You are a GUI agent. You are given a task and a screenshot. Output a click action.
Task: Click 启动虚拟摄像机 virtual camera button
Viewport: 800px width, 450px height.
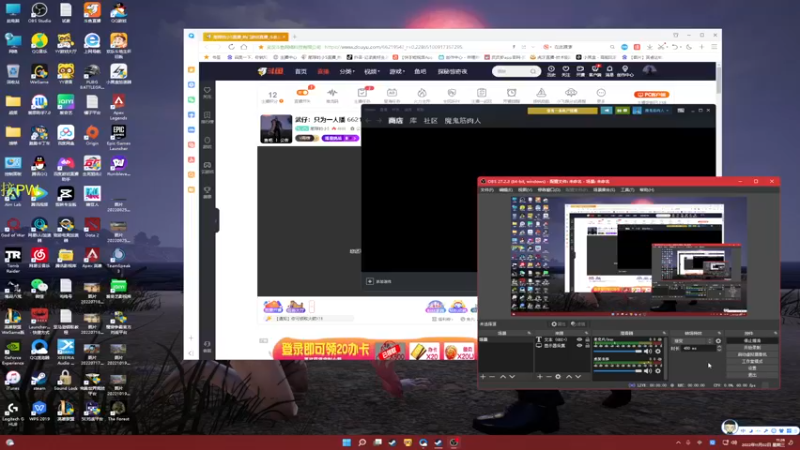click(x=753, y=354)
